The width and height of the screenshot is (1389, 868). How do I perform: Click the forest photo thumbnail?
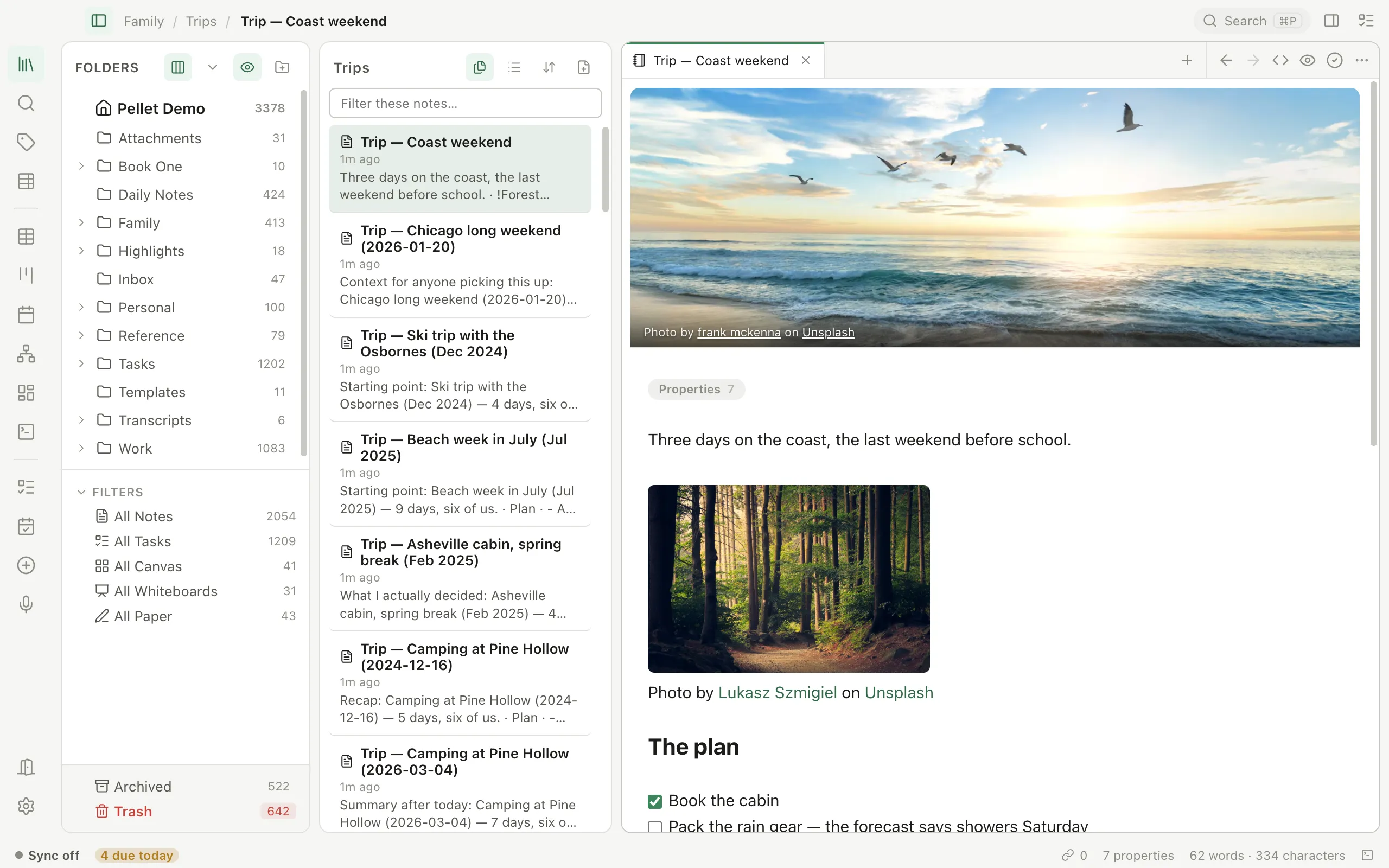[788, 579]
